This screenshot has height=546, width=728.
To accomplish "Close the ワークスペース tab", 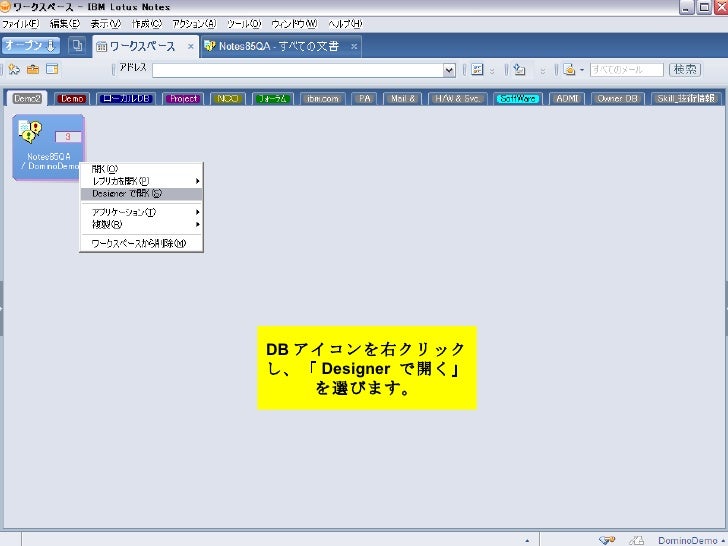I will [x=191, y=46].
